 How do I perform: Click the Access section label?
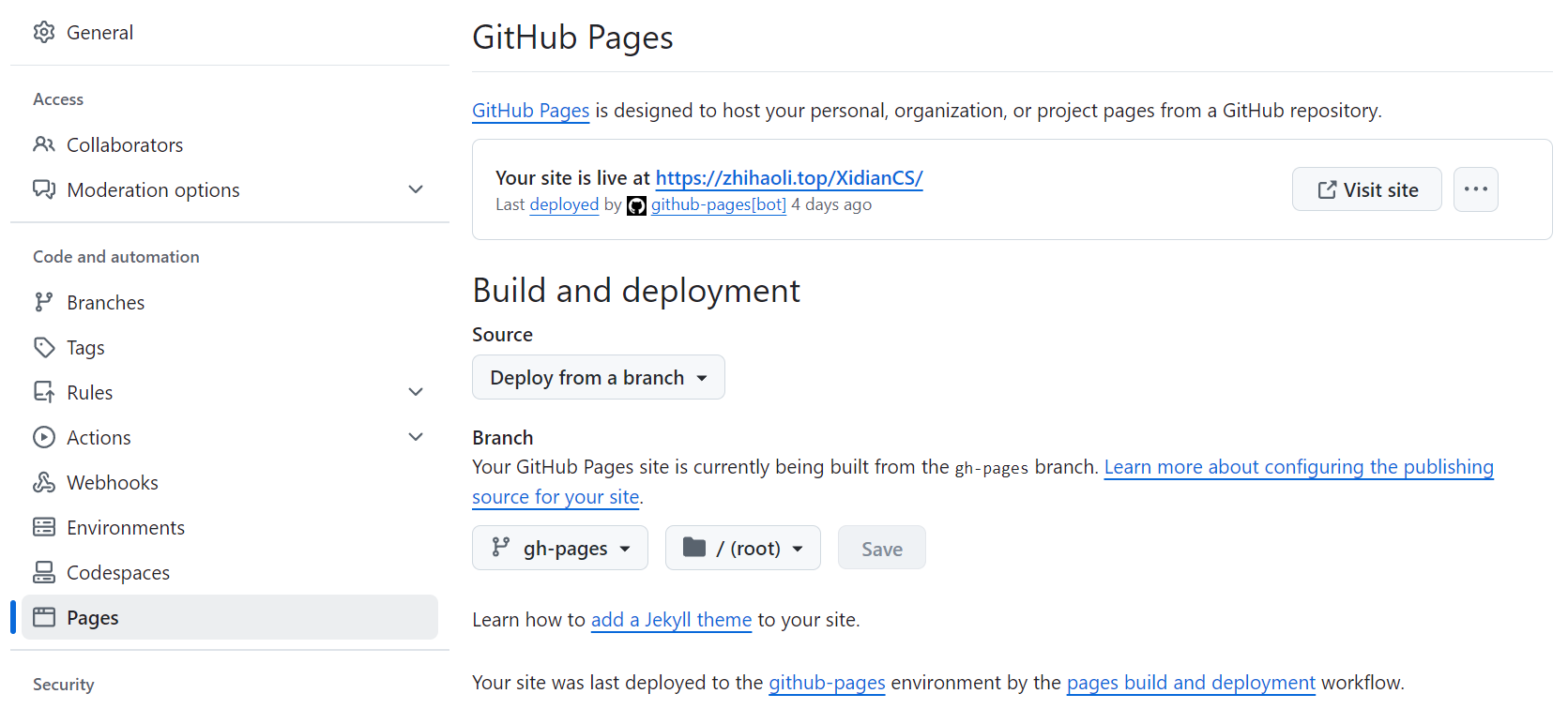click(58, 99)
